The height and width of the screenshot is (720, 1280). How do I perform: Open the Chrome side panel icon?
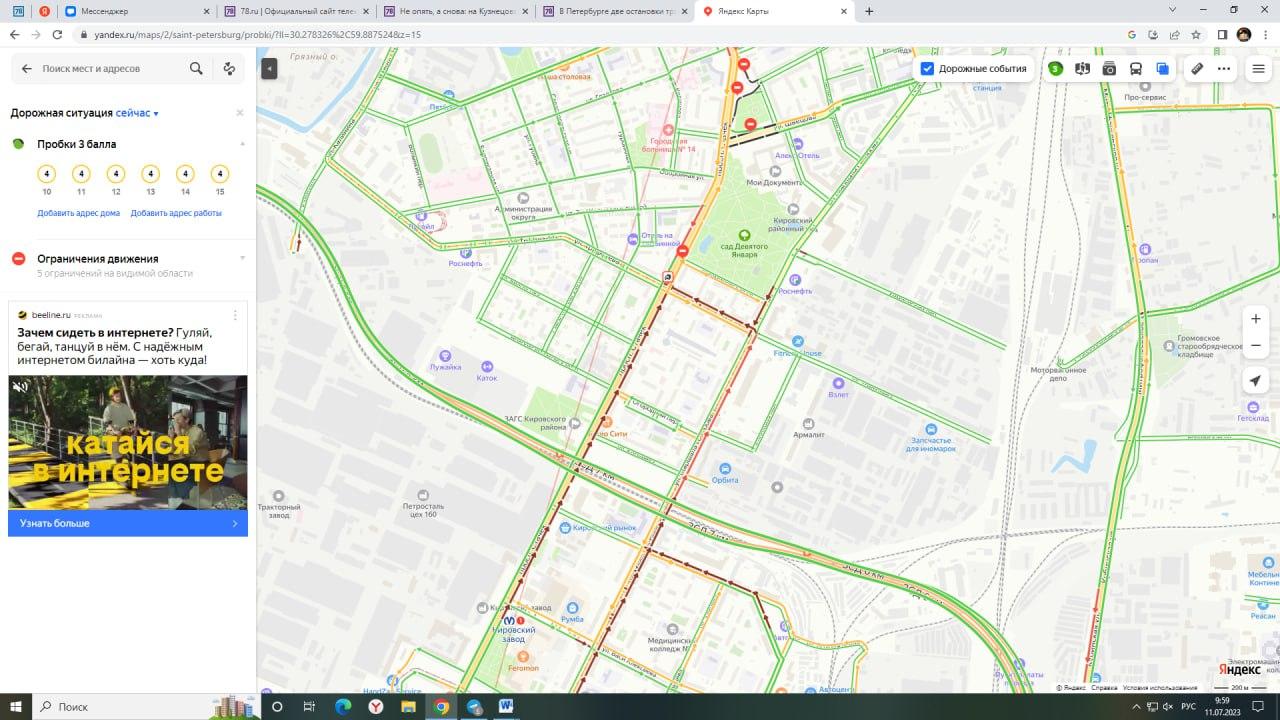tap(1222, 34)
